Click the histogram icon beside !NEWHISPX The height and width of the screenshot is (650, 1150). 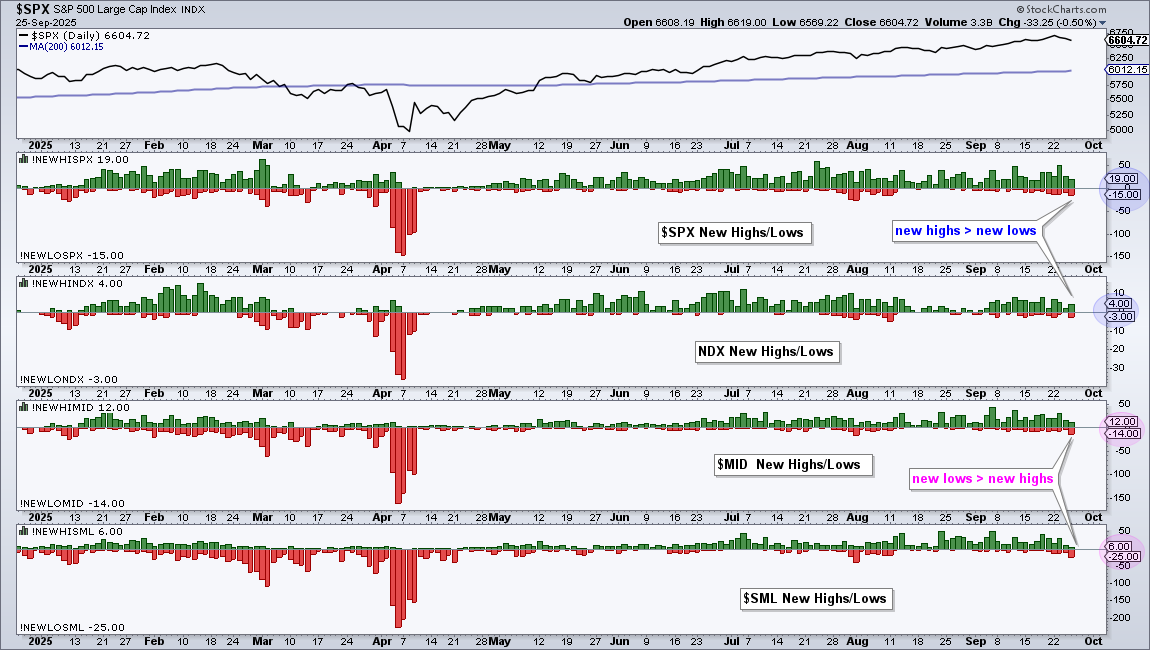click(x=22, y=159)
